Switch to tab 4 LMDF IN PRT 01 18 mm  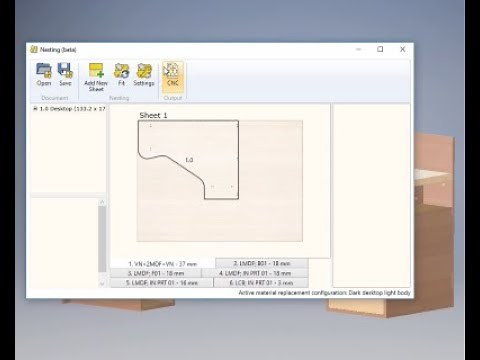click(255, 273)
